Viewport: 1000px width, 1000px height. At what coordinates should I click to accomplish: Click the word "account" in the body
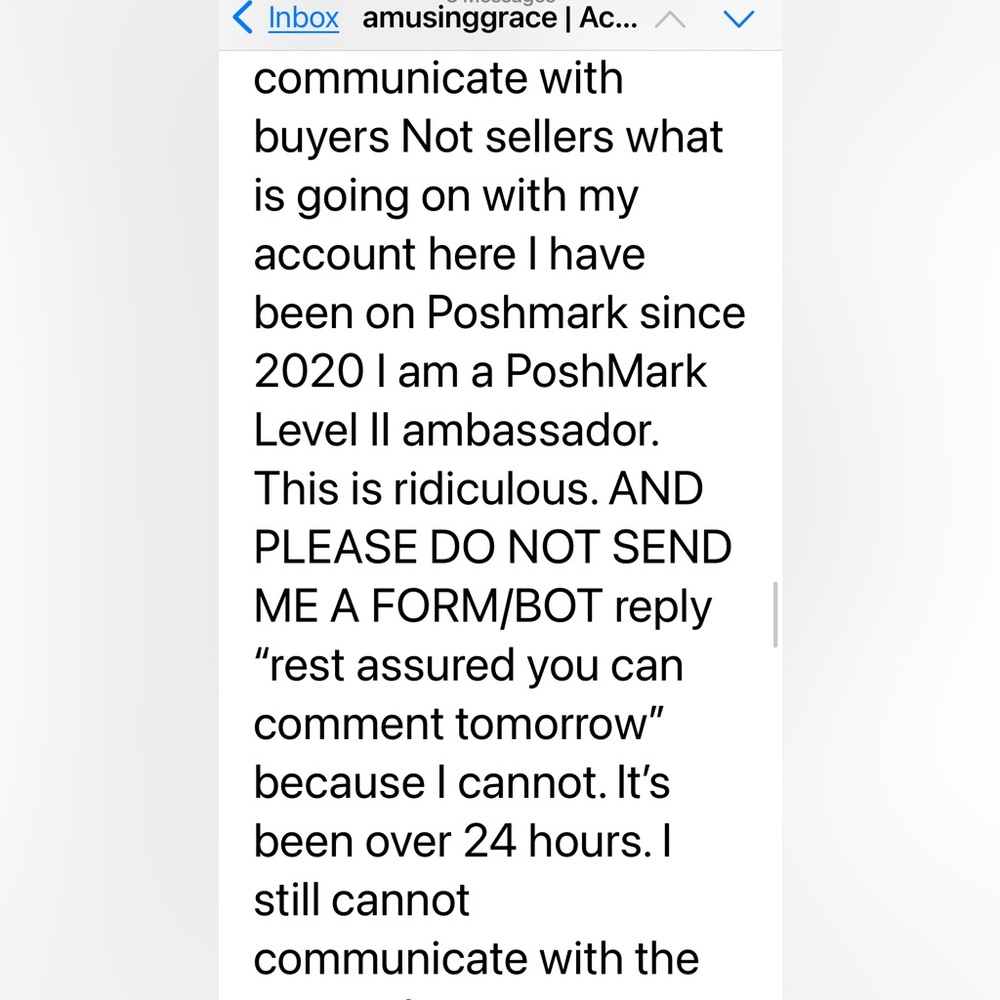335,254
